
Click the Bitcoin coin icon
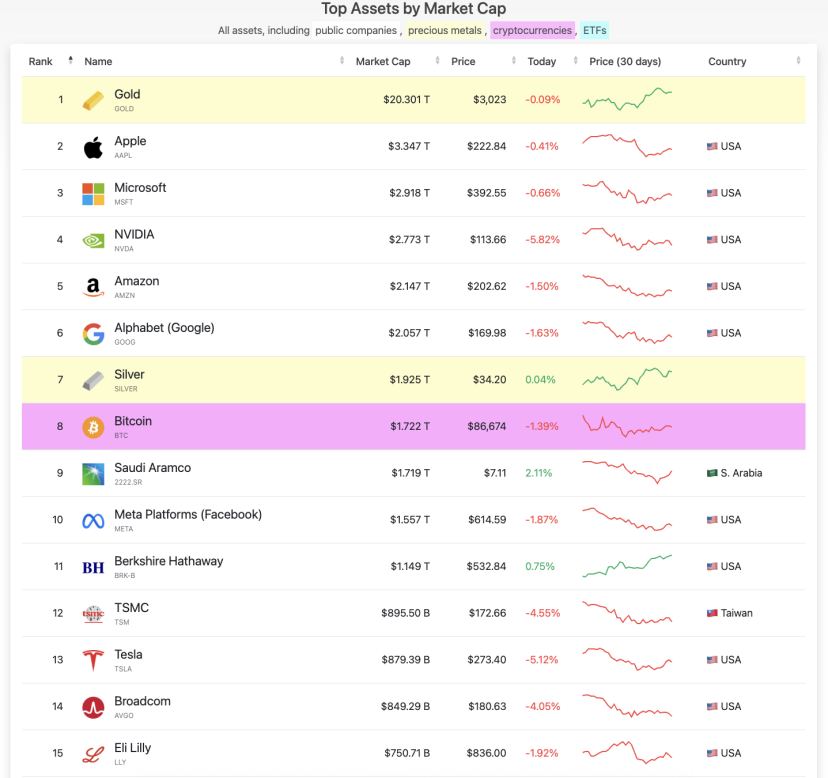[93, 427]
